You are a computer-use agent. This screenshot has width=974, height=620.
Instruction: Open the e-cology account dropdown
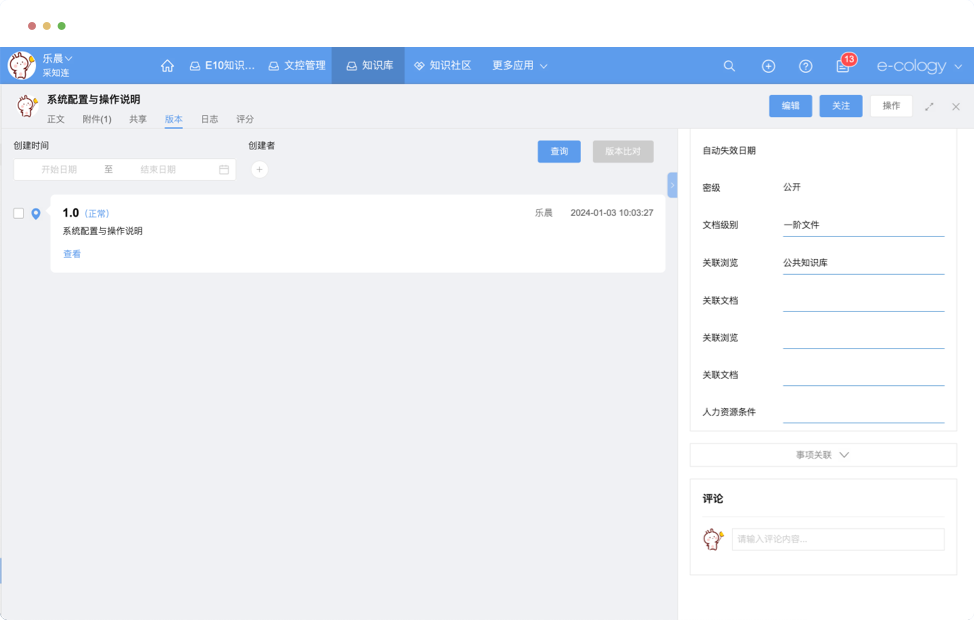(x=919, y=66)
